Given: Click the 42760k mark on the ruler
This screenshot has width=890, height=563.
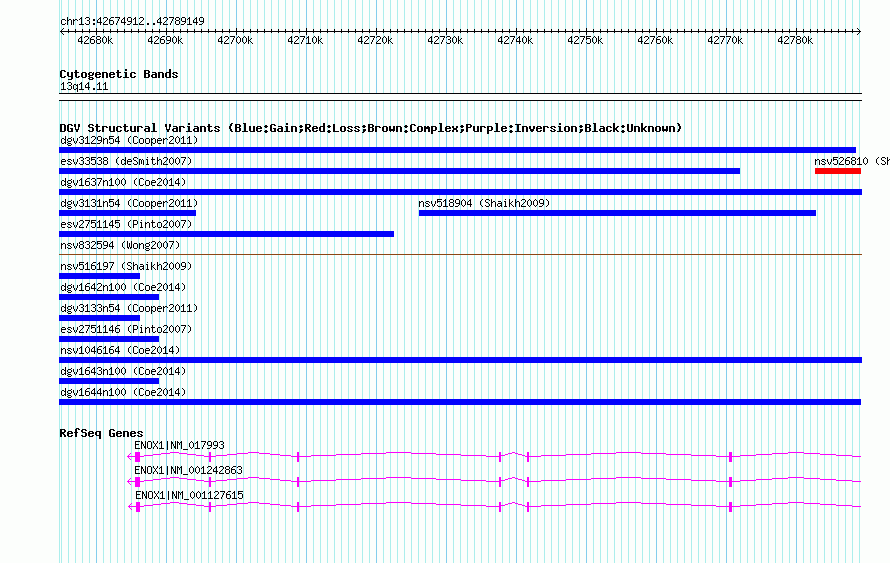Looking at the screenshot, I should pyautogui.click(x=655, y=41).
